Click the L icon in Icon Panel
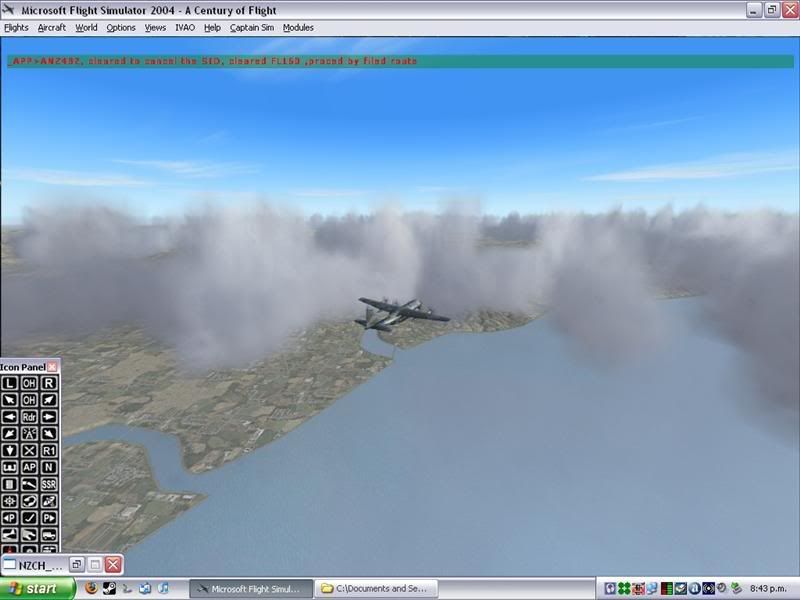This screenshot has height=600, width=800. click(10, 383)
